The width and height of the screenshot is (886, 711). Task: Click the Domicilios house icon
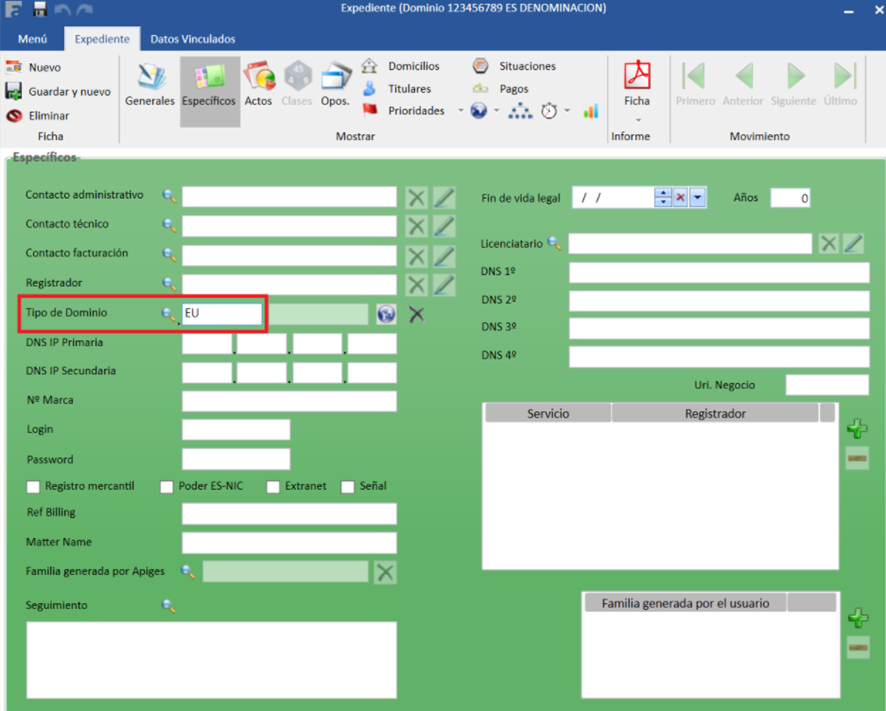tap(370, 66)
